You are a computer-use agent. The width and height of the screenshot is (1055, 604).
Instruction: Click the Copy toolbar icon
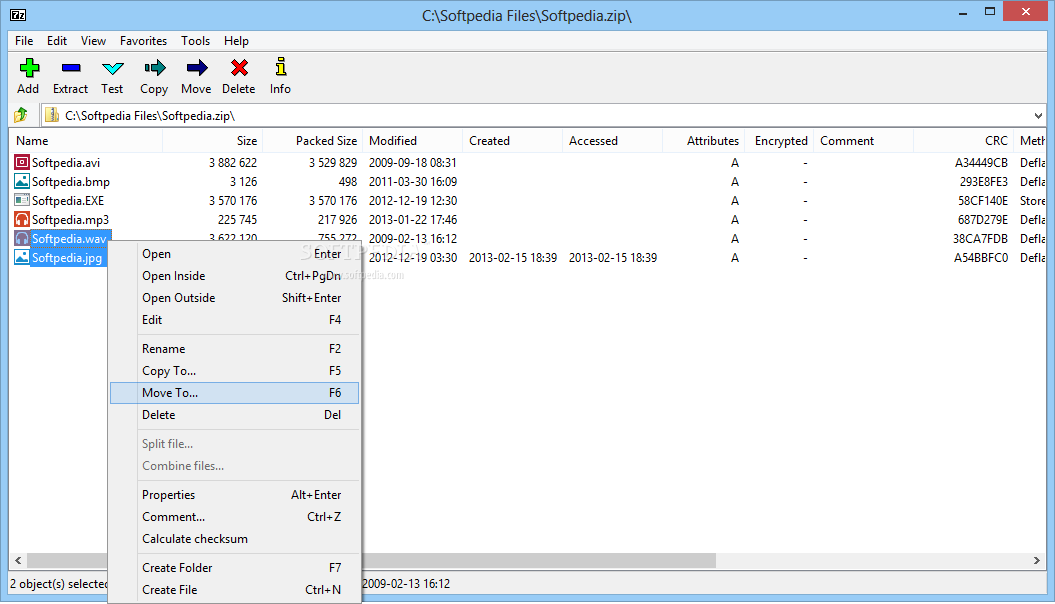tap(154, 68)
